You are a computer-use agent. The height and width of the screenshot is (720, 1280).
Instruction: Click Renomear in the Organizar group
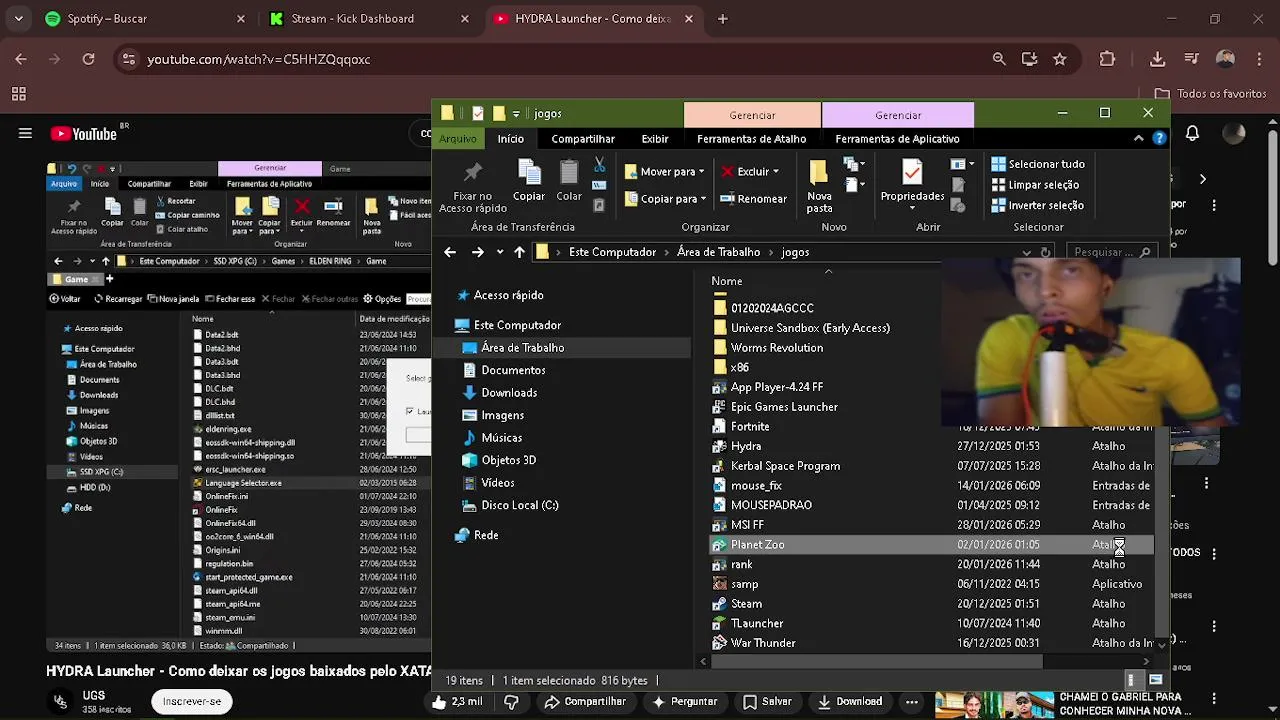pos(753,199)
